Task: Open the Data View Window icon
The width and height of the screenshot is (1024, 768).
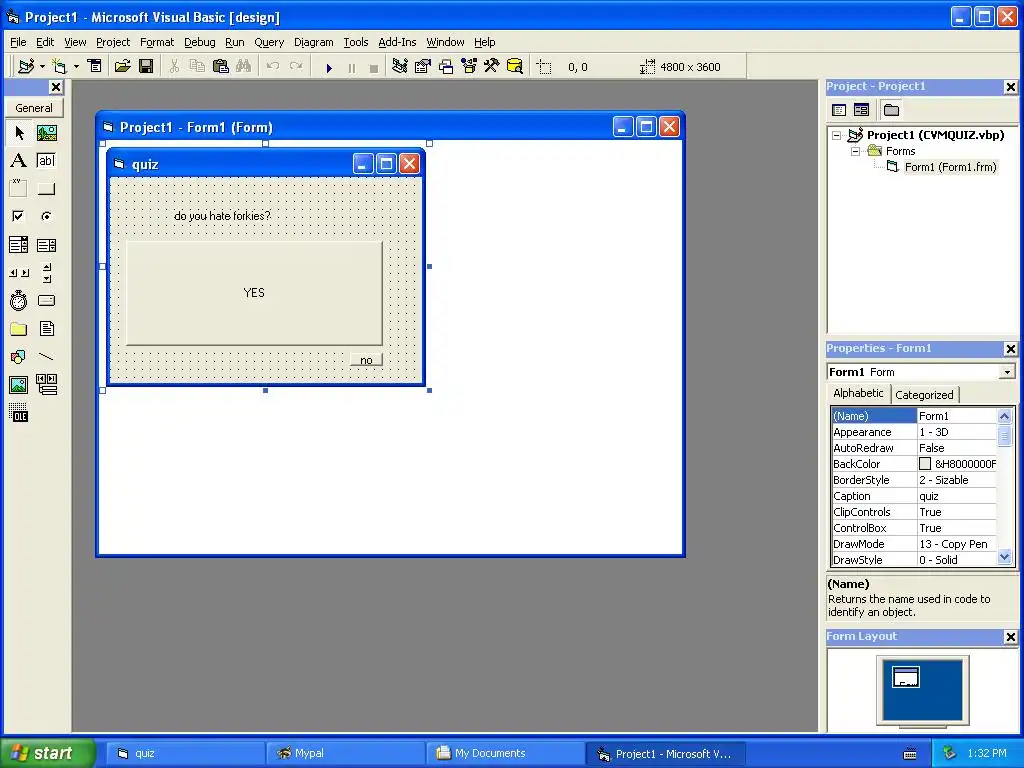Action: 515,66
